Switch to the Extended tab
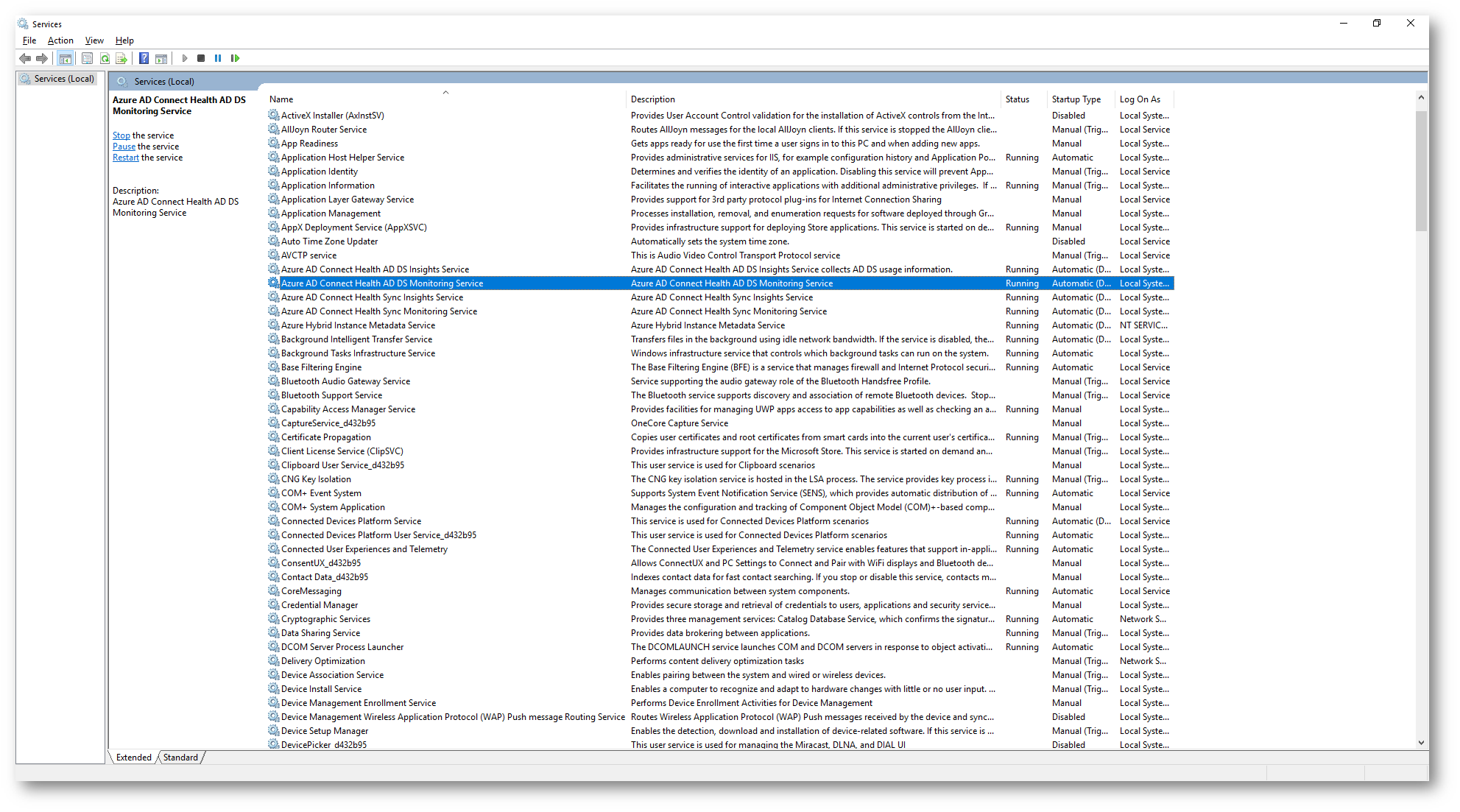This screenshot has height=812, width=1460. click(x=134, y=757)
